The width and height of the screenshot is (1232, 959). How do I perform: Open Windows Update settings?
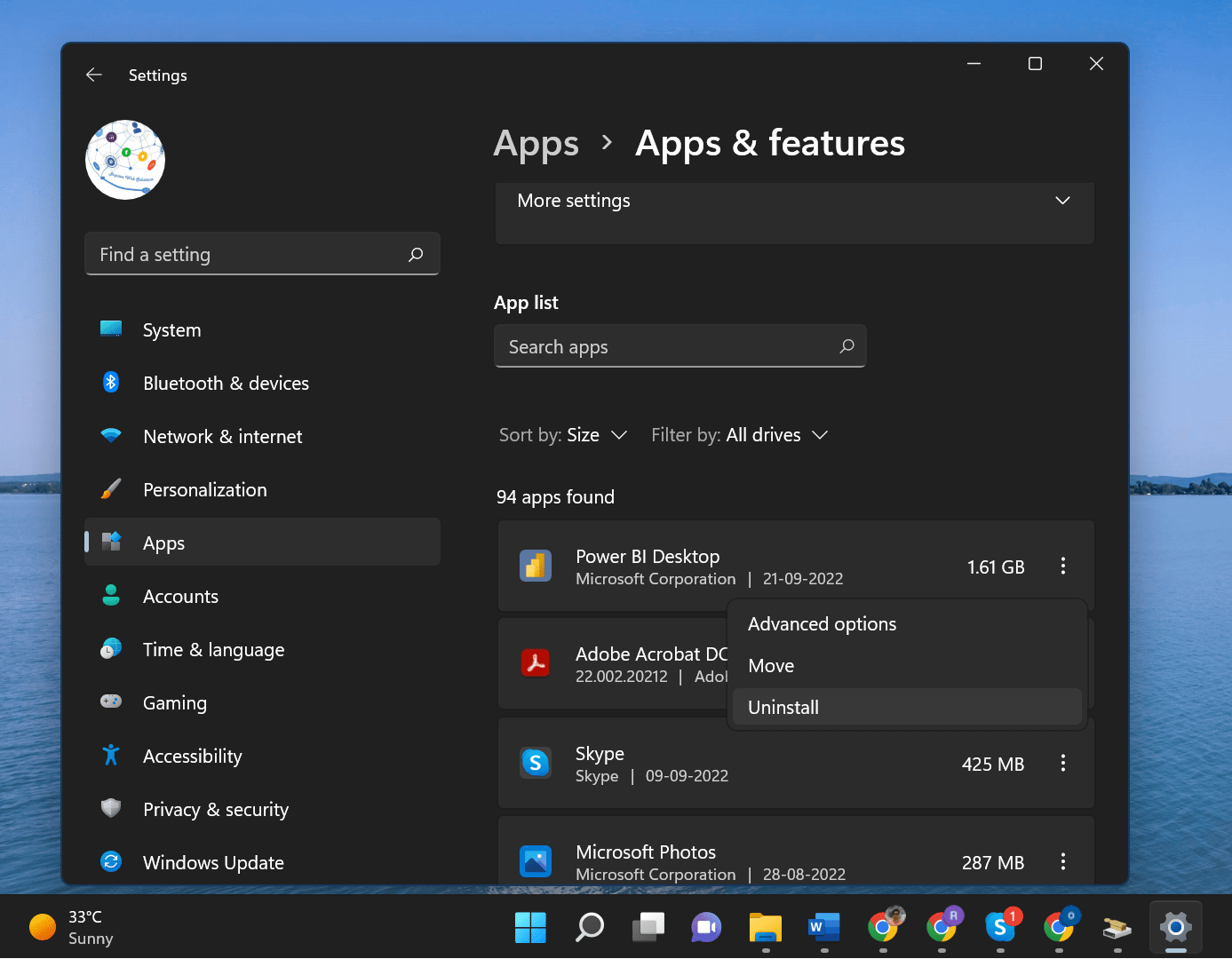pyautogui.click(x=262, y=863)
